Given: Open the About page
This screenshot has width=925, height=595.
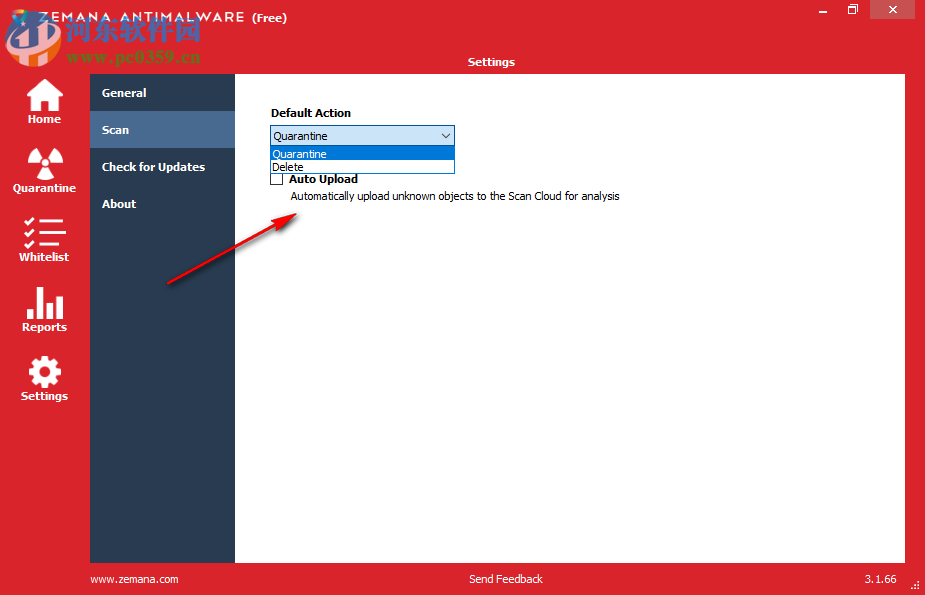Looking at the screenshot, I should click(119, 203).
